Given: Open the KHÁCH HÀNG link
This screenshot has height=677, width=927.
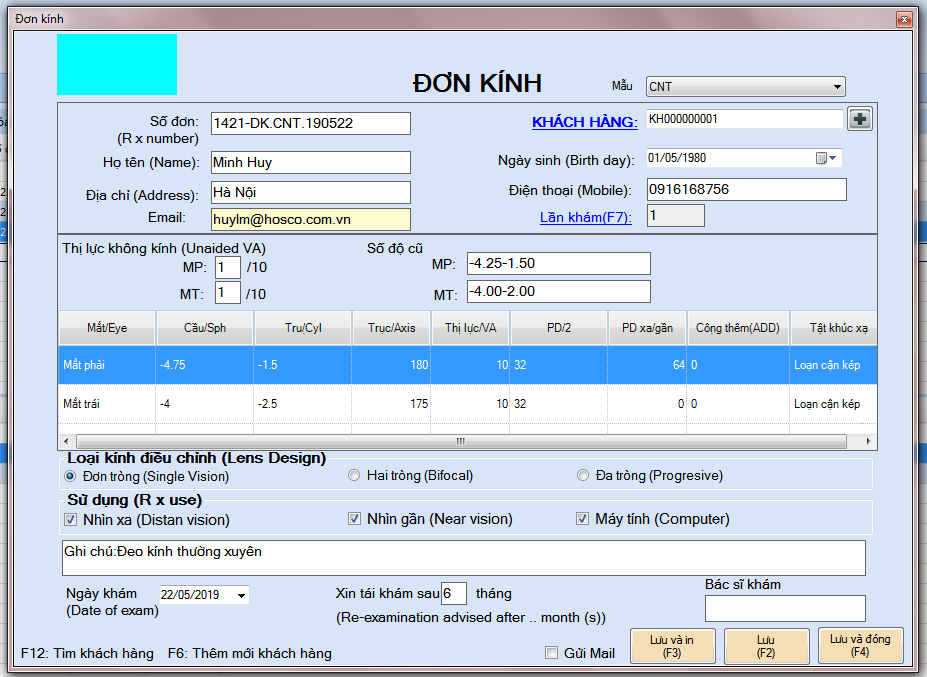Looking at the screenshot, I should [x=585, y=122].
